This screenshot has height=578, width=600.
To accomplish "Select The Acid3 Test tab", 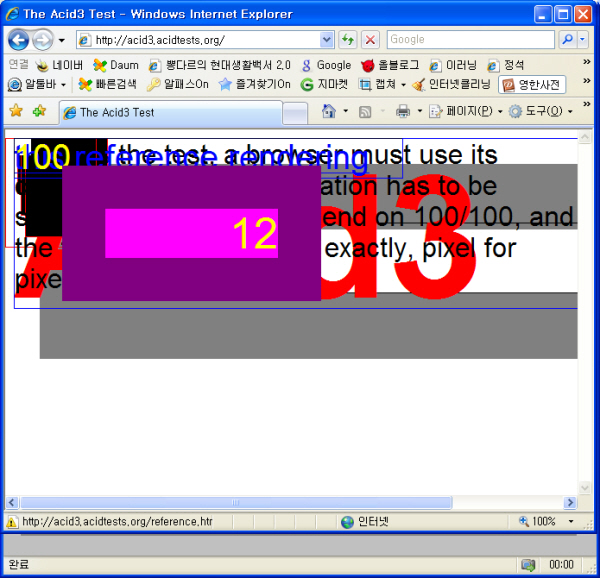I will [x=171, y=112].
